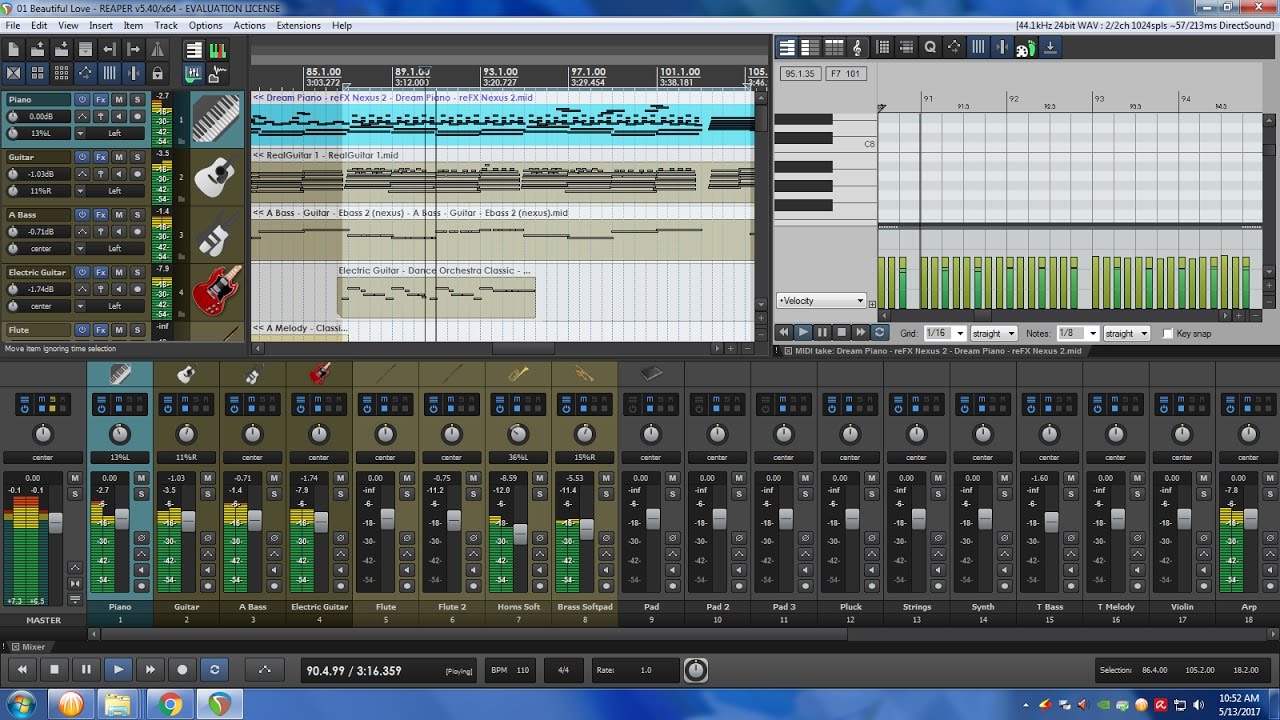1280x720 pixels.
Task: Toggle the metronome in the main toolbar
Action: point(157,49)
